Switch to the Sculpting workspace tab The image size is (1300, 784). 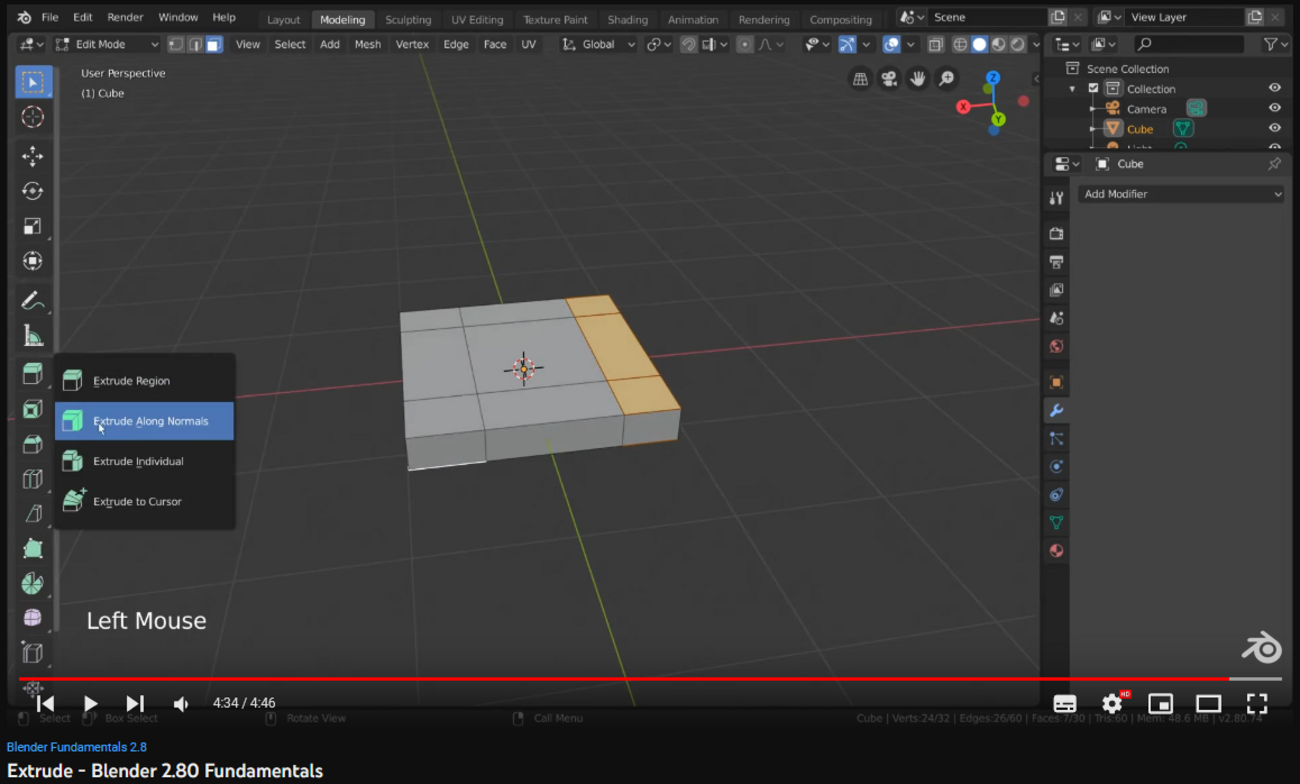[408, 19]
